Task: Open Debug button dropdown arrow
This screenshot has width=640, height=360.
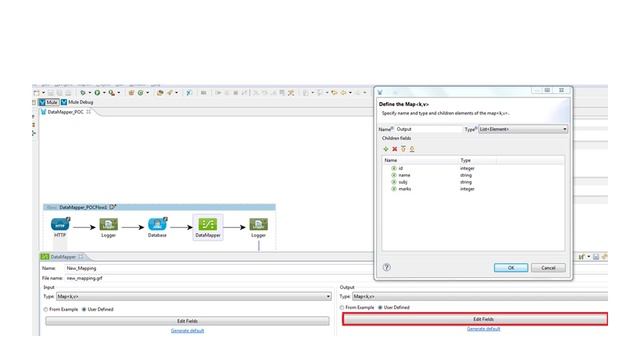Action: click(x=89, y=93)
